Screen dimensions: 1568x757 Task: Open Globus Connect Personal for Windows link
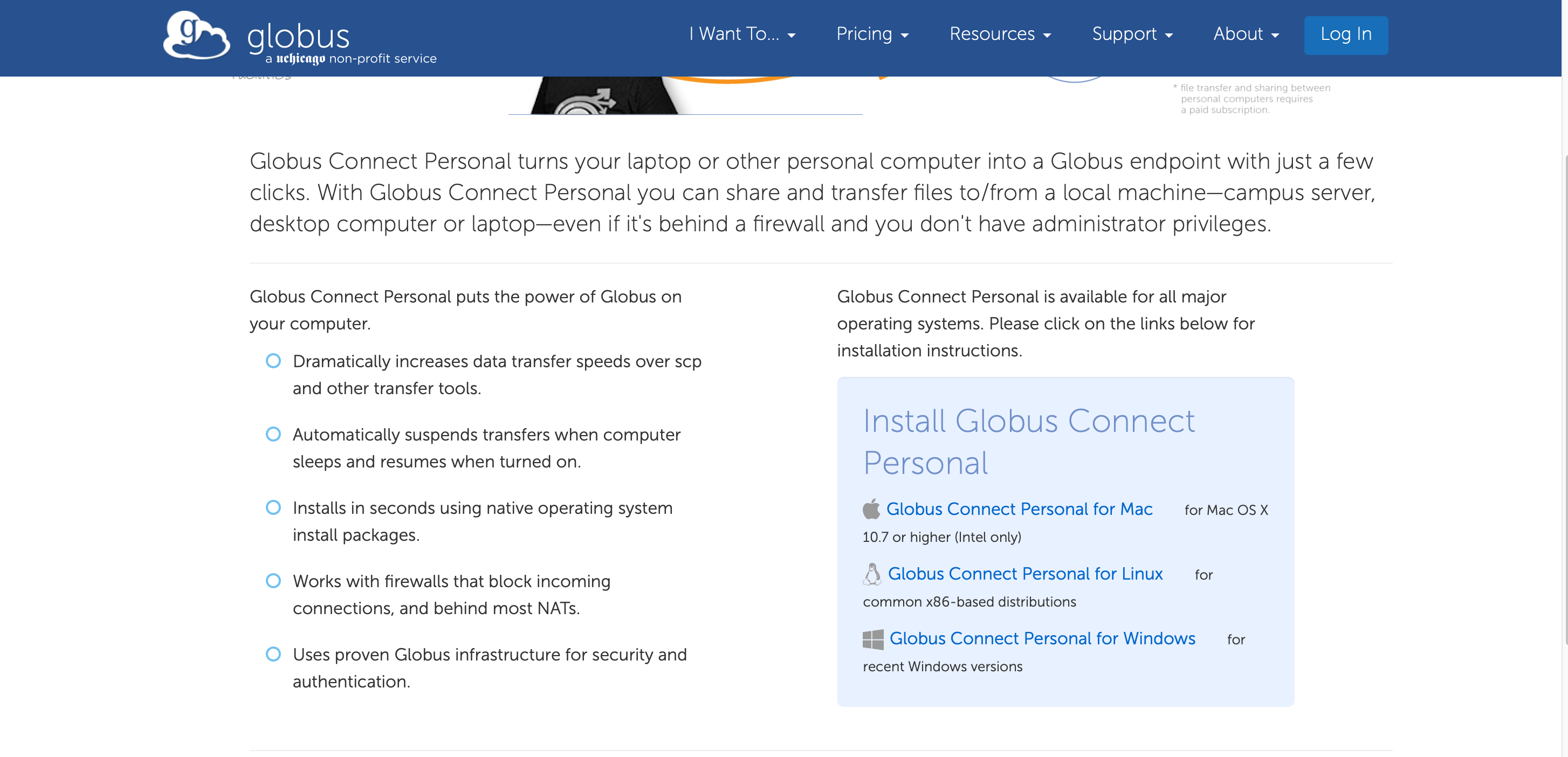[x=1042, y=638]
